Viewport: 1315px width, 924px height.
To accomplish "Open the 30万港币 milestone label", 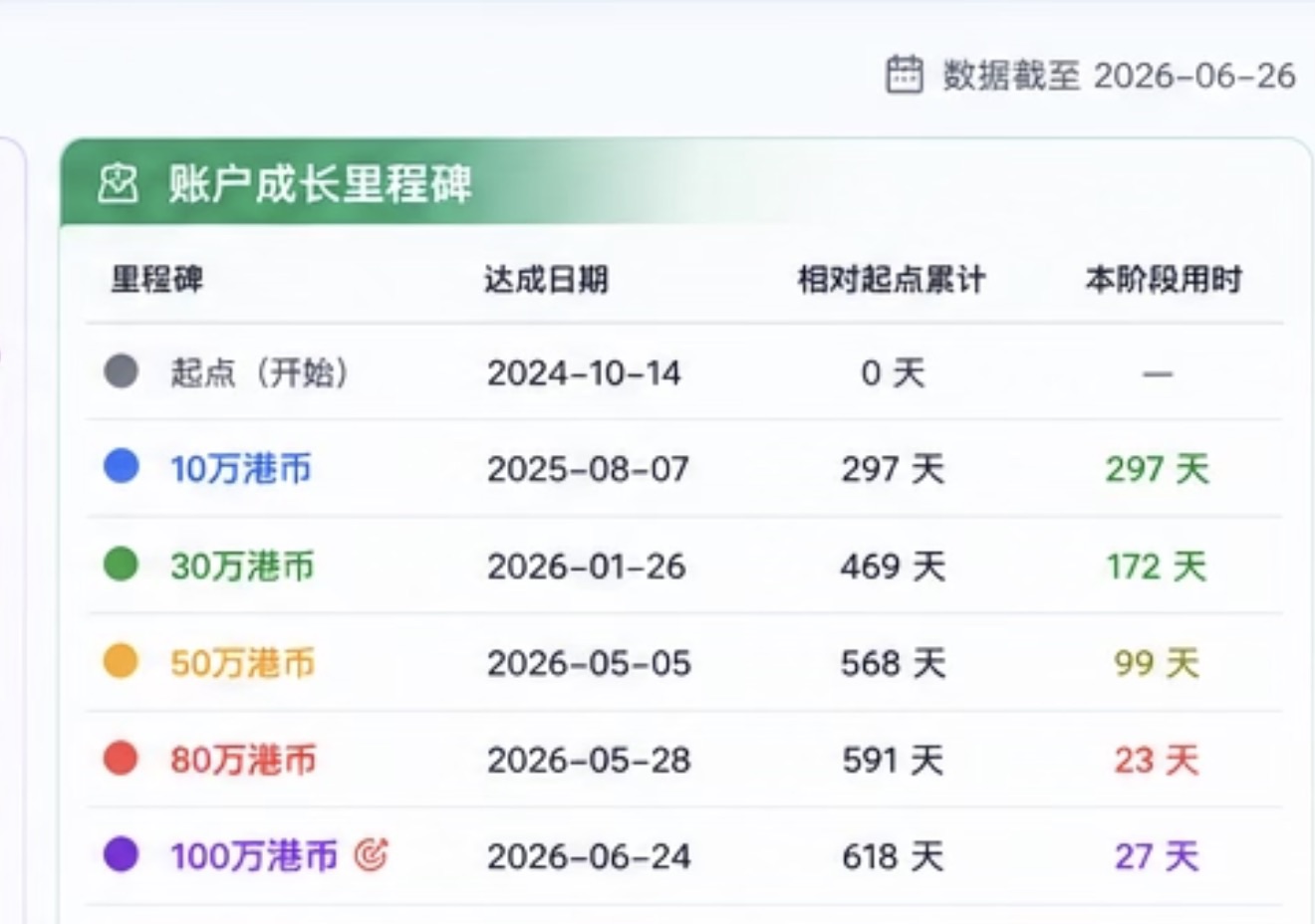I will coord(242,566).
